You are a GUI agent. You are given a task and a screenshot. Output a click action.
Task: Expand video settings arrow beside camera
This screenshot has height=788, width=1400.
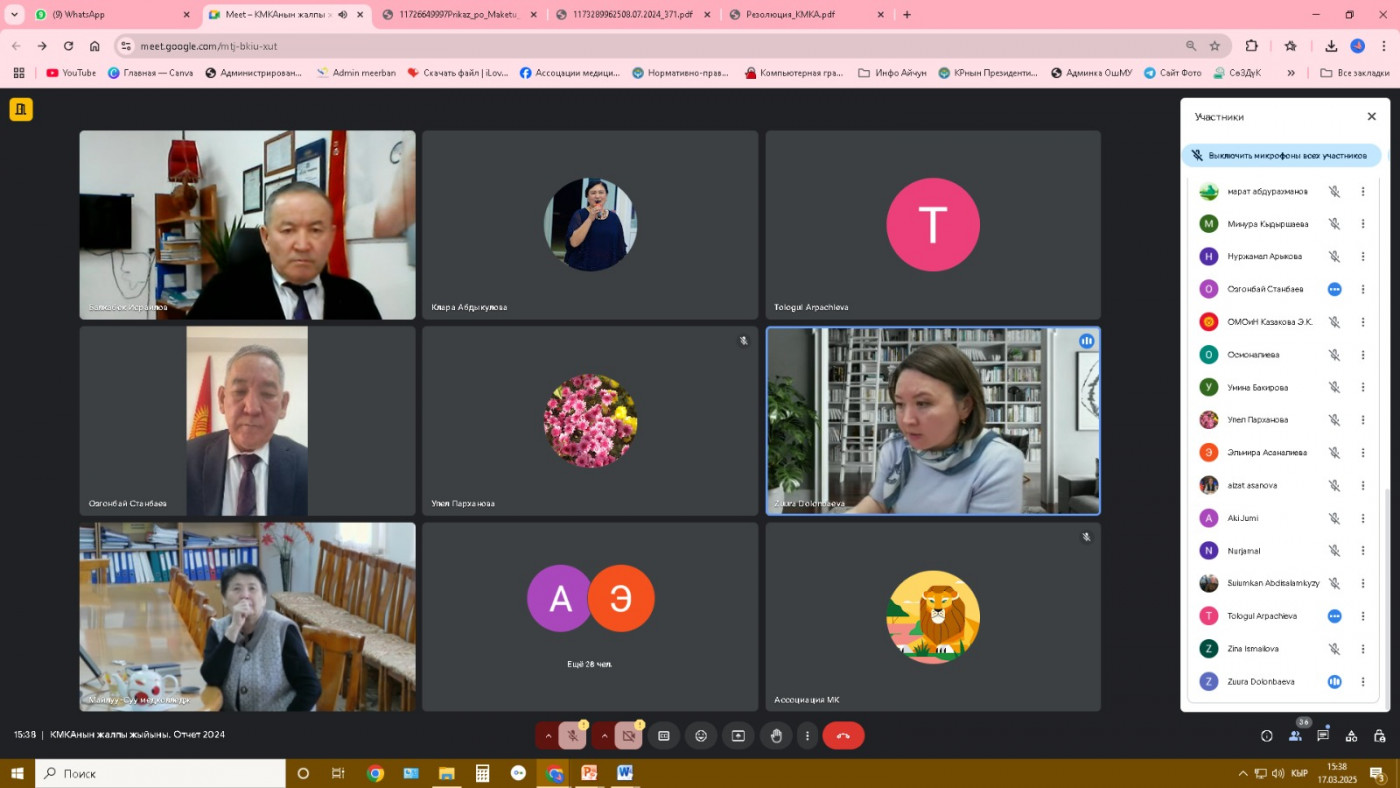tap(603, 736)
